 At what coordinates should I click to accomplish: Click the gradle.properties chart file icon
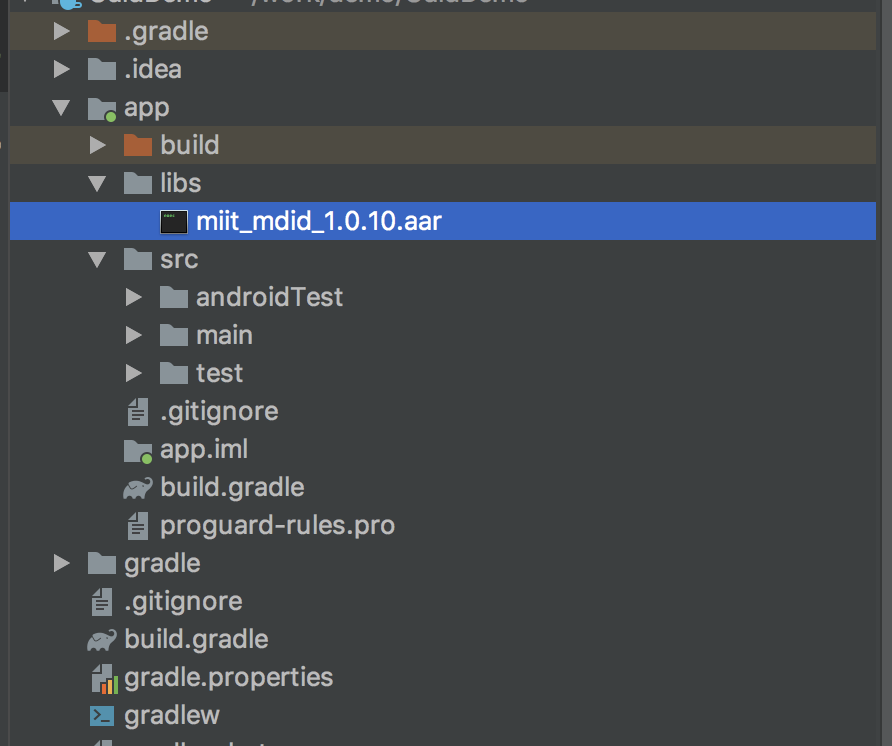tap(104, 679)
